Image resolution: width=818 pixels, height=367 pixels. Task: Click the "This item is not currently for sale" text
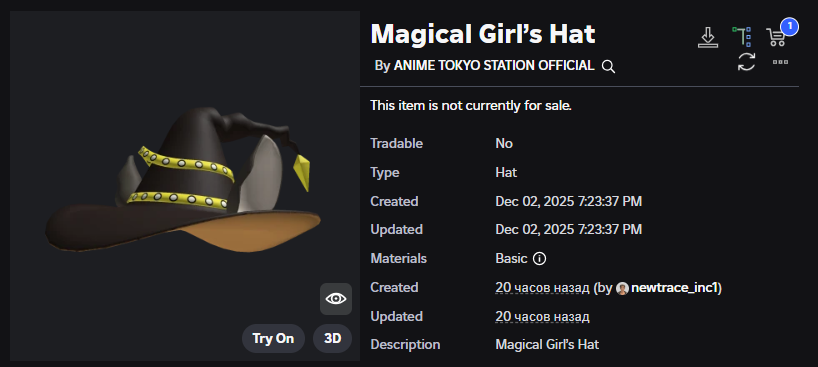click(x=471, y=106)
